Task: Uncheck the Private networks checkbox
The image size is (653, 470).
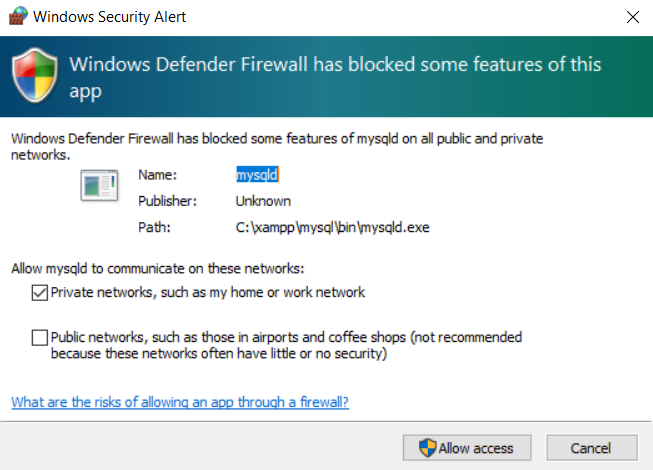Action: click(40, 293)
